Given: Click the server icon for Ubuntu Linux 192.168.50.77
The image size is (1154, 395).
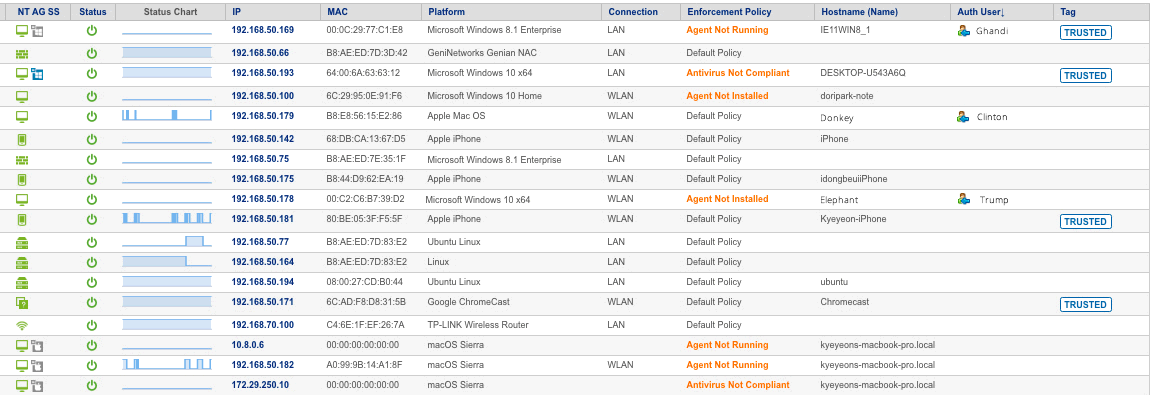Looking at the screenshot, I should [21, 242].
